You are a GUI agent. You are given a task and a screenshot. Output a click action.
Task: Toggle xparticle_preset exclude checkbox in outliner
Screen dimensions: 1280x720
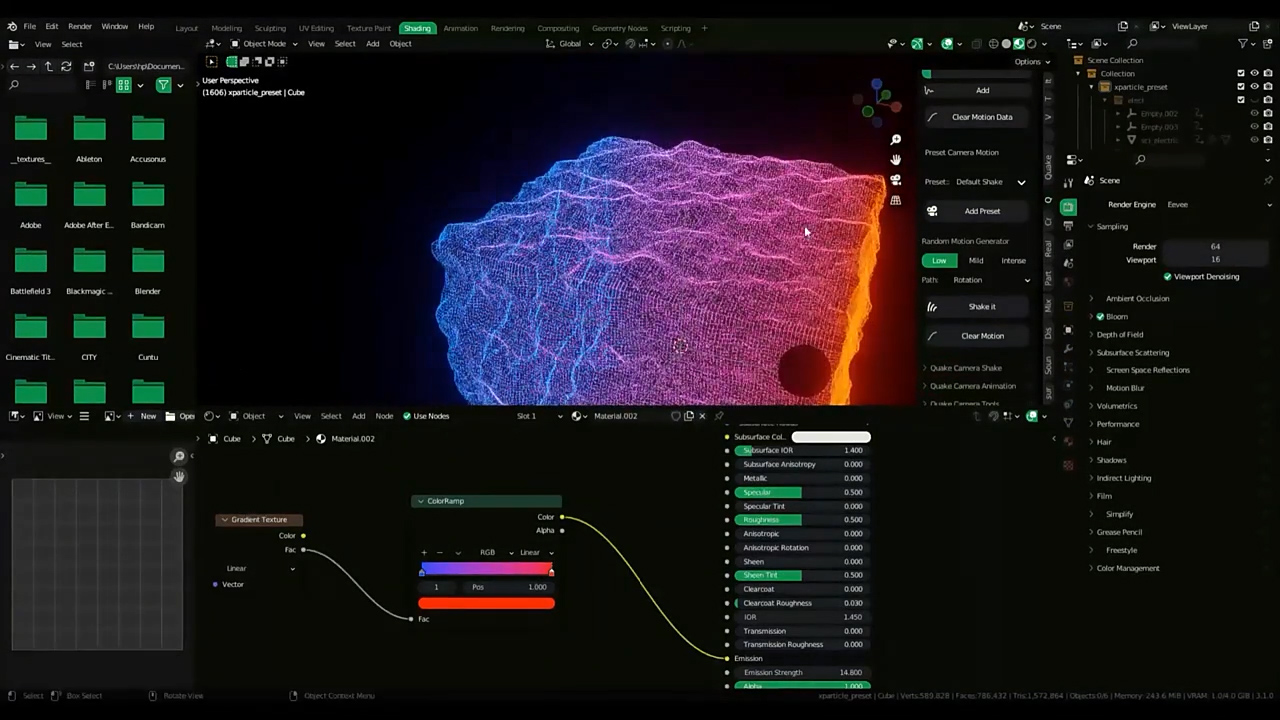coord(1241,86)
